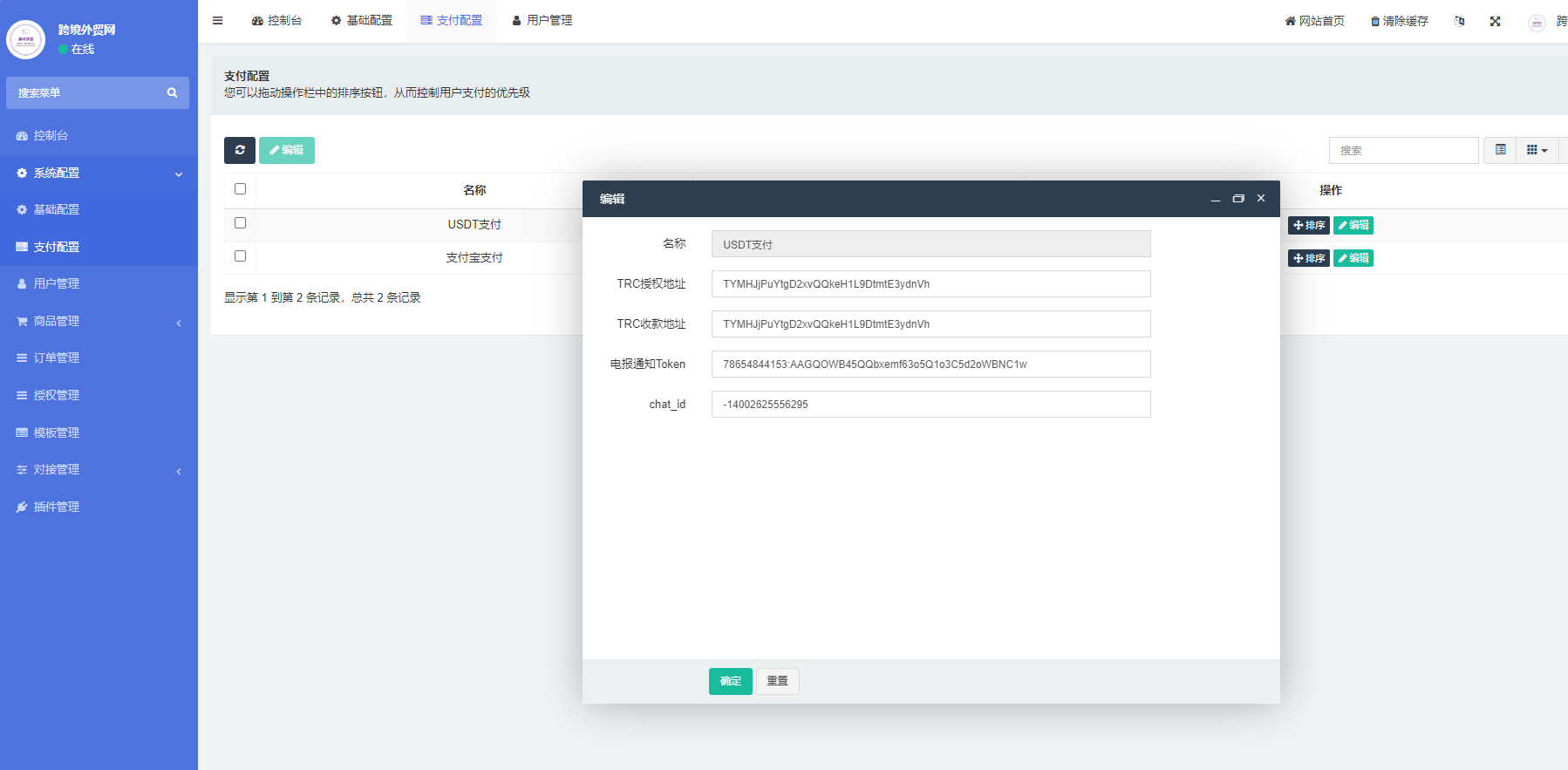Viewport: 1568px width, 770px height.
Task: Click the 重置 reset button in dialog
Action: point(777,681)
